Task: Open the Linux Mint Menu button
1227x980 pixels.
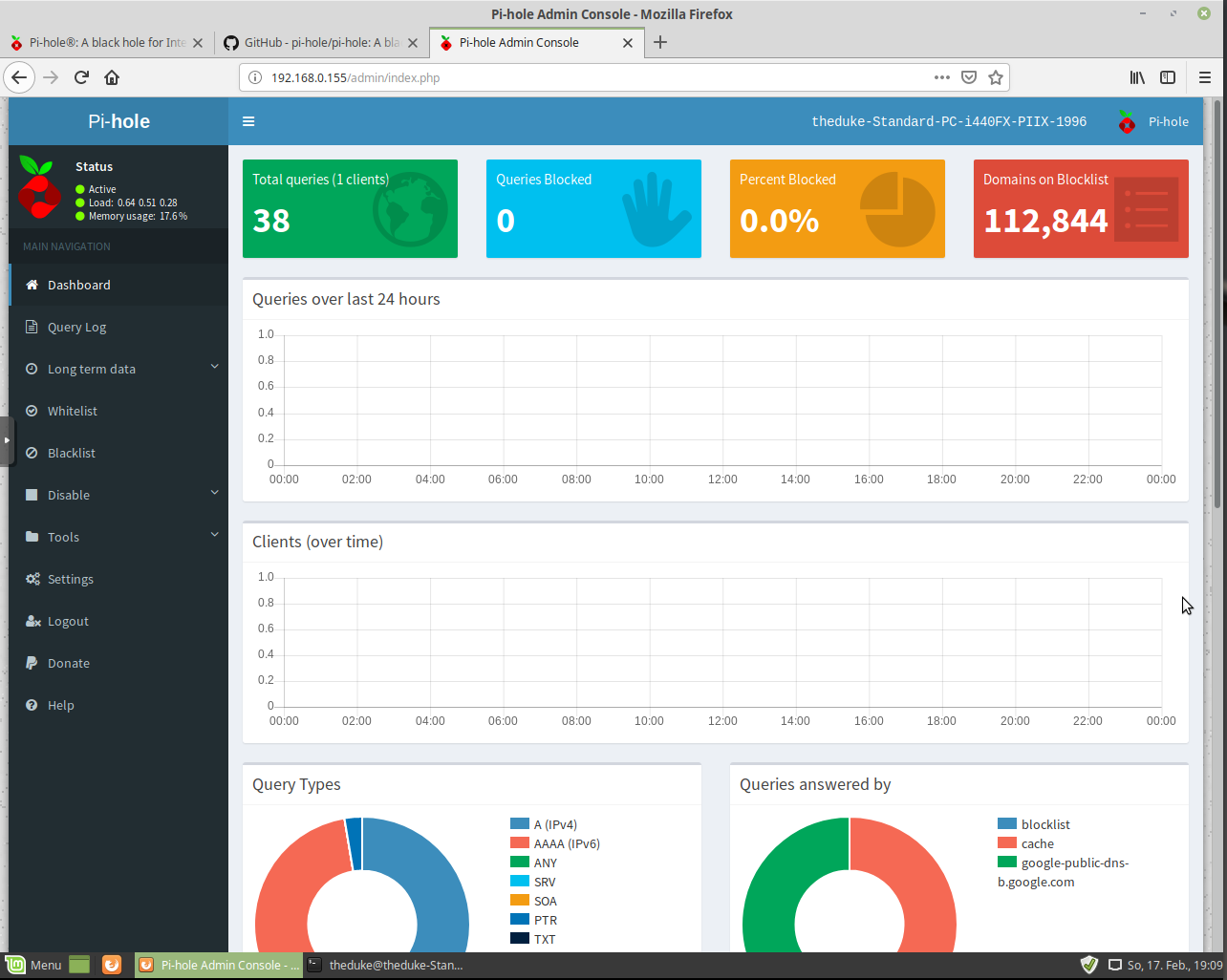Action: pyautogui.click(x=34, y=965)
